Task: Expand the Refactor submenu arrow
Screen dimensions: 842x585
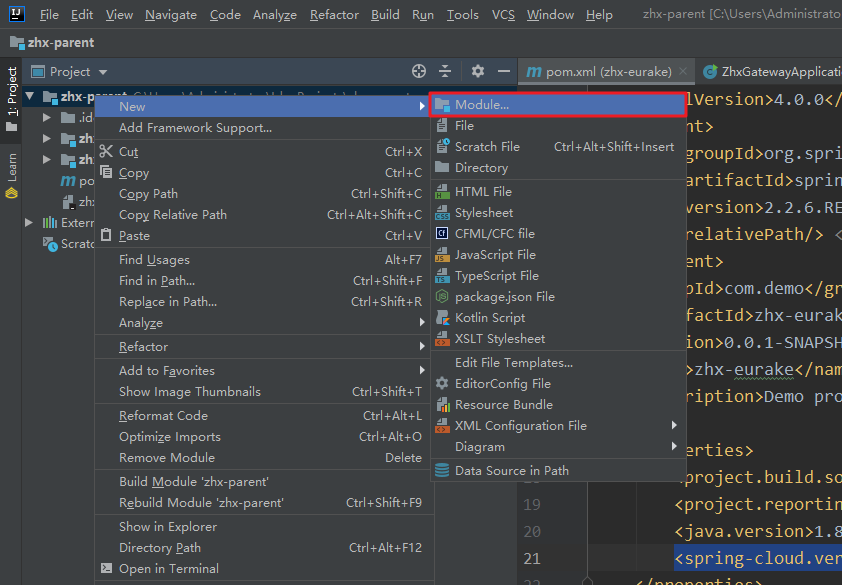Action: click(422, 346)
